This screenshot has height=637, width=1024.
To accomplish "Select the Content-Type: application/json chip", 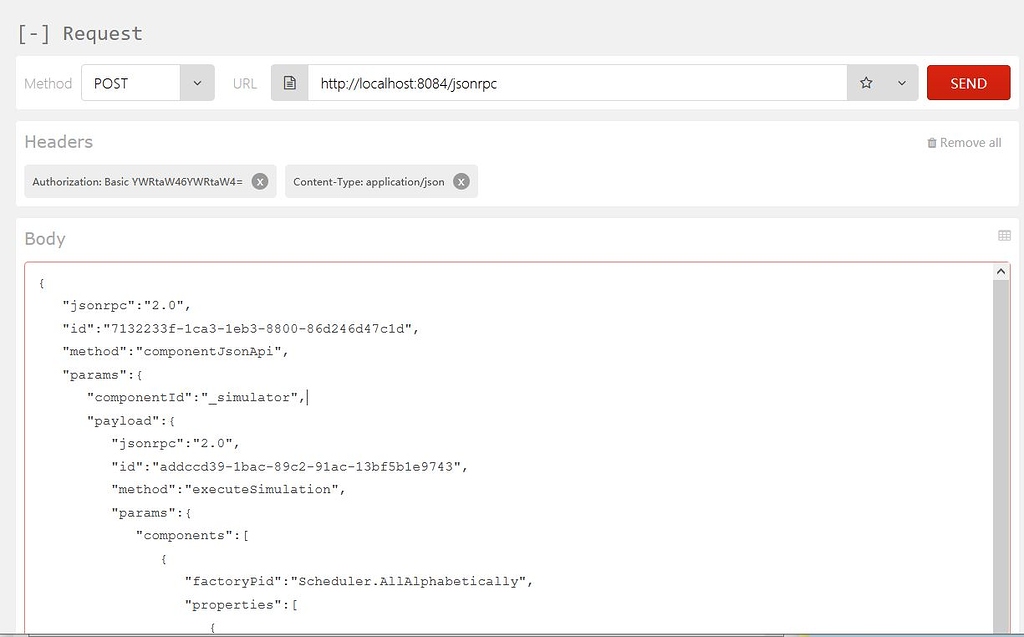I will 368,182.
